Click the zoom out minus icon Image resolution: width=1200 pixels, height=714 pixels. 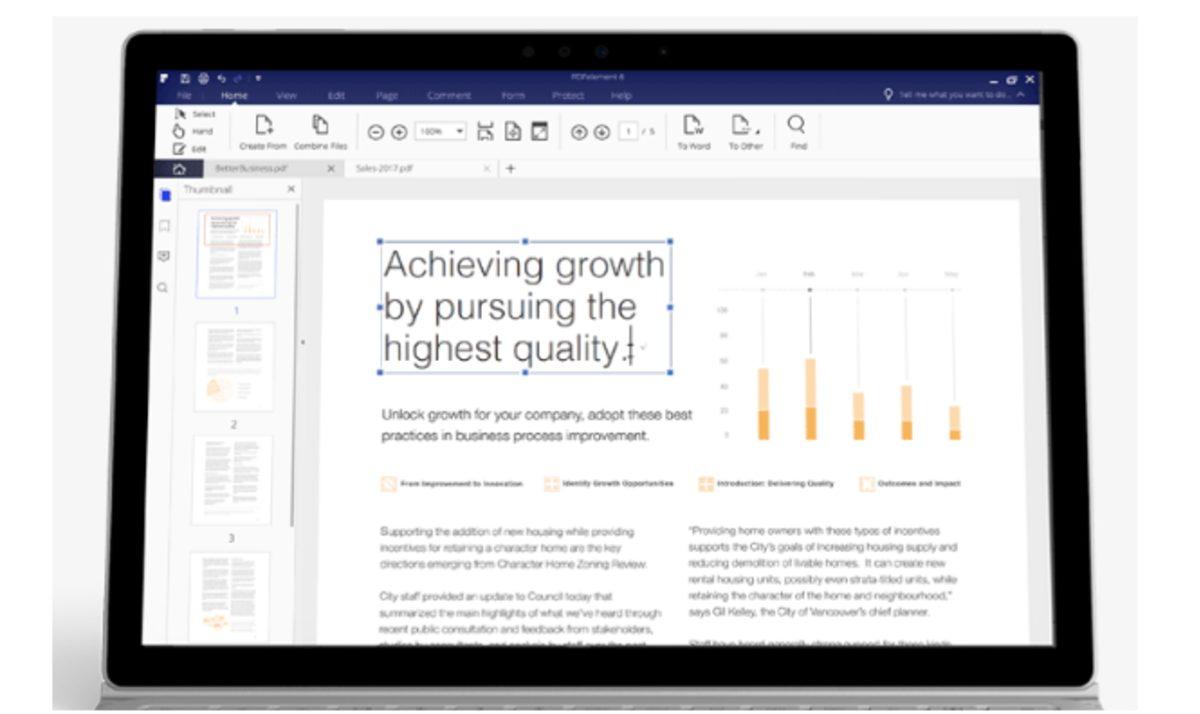pos(376,132)
